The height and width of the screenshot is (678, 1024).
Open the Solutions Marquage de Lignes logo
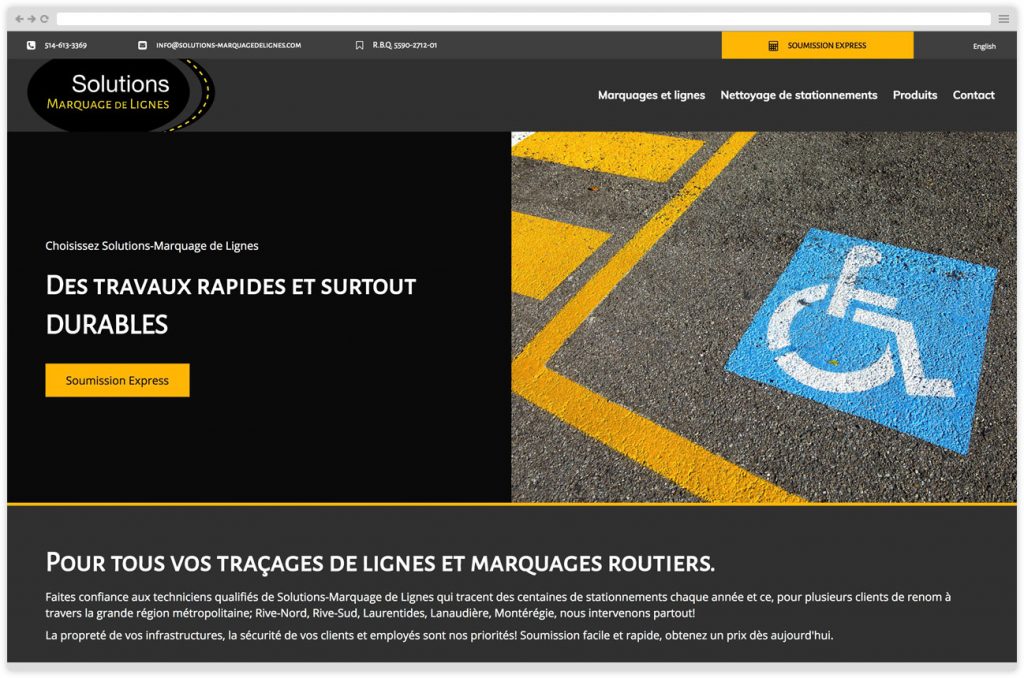tap(120, 95)
